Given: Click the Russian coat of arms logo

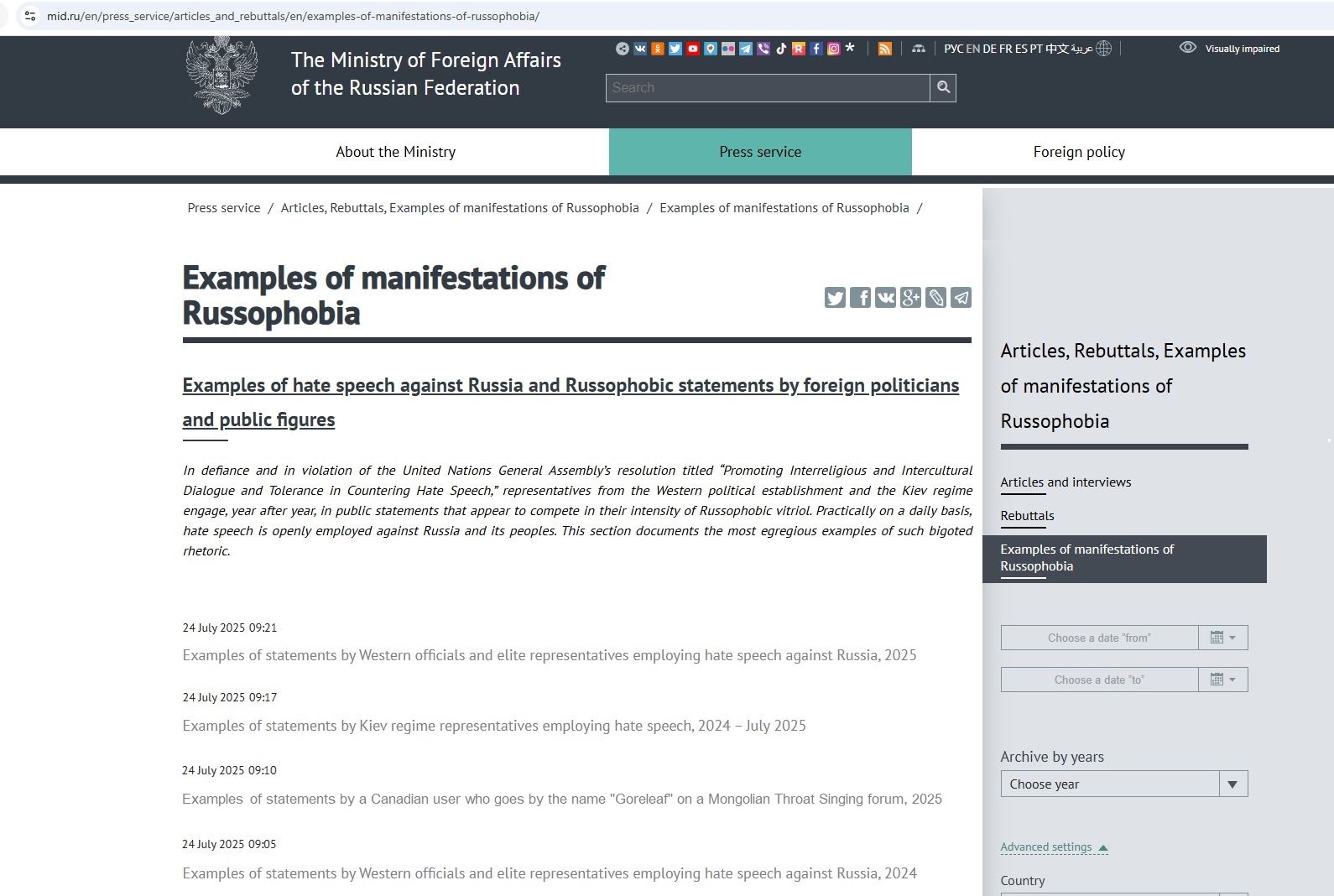Looking at the screenshot, I should [221, 76].
